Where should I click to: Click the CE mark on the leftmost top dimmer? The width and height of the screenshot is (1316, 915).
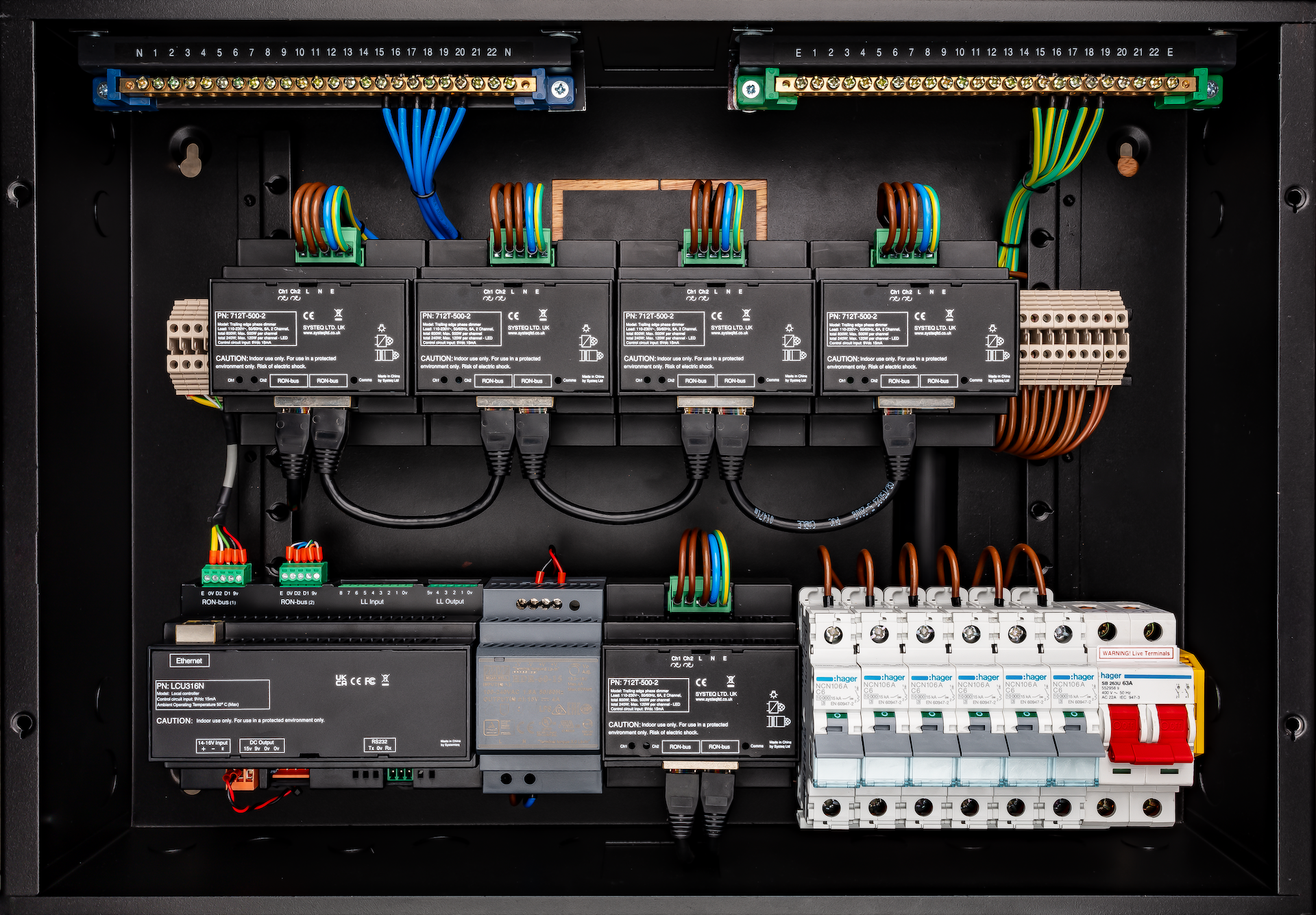[309, 316]
